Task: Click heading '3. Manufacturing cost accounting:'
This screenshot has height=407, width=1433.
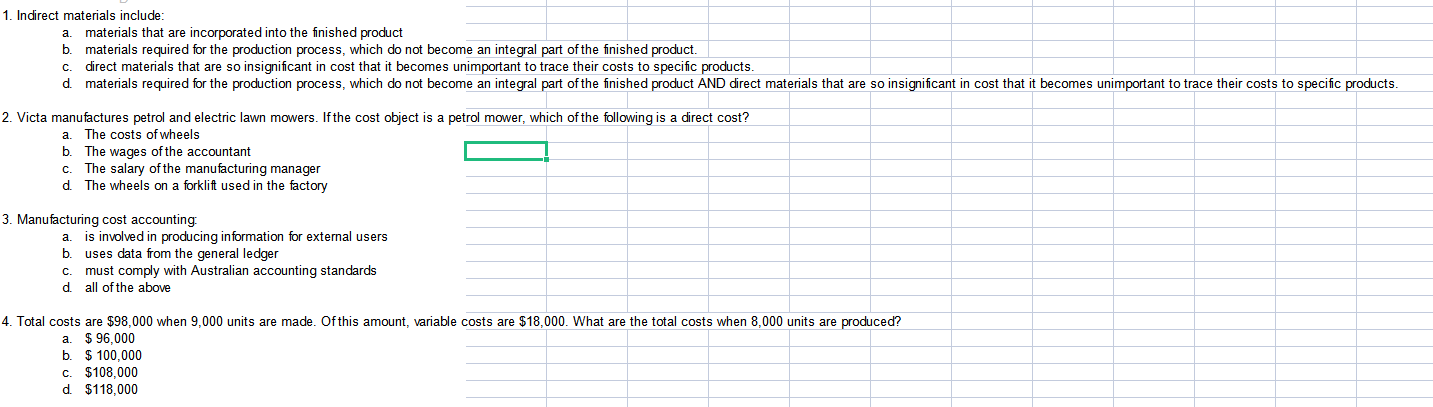Action: [100, 219]
